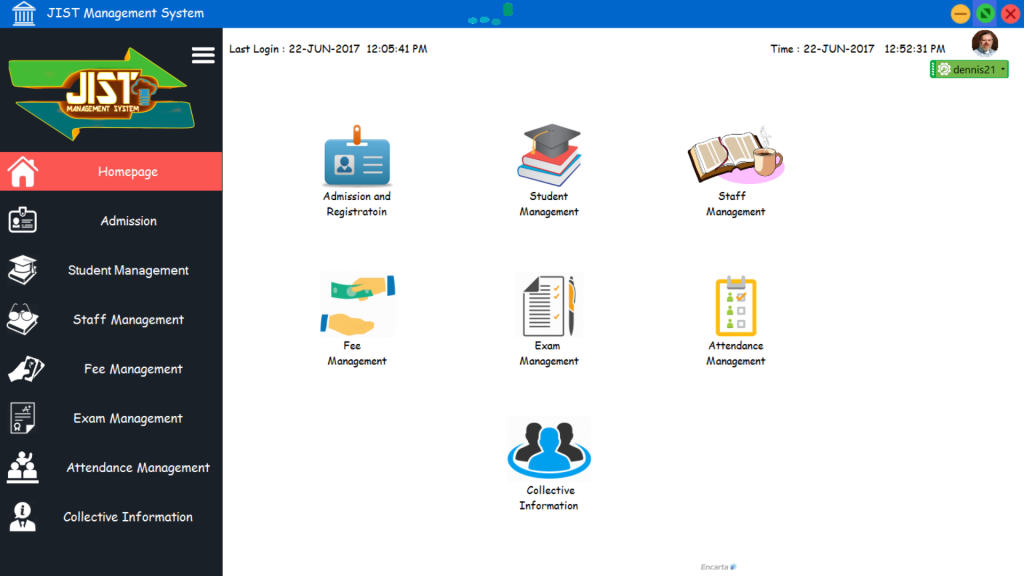Click the Collective Information info icon
This screenshot has height=576, width=1024.
coord(22,516)
